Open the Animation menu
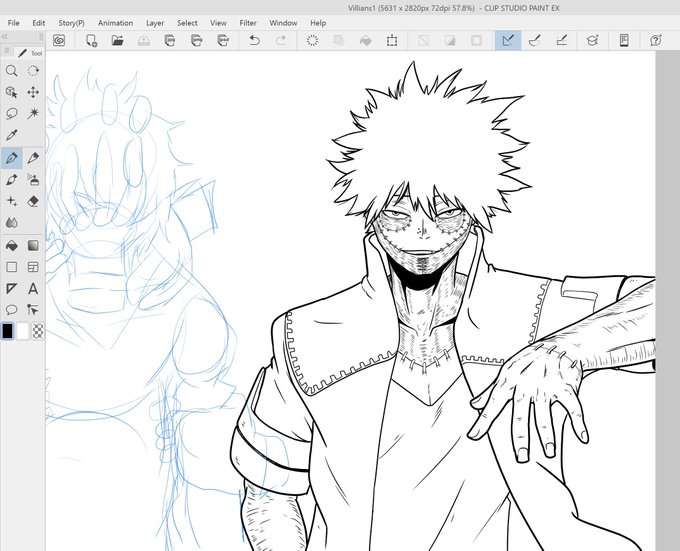 115,23
